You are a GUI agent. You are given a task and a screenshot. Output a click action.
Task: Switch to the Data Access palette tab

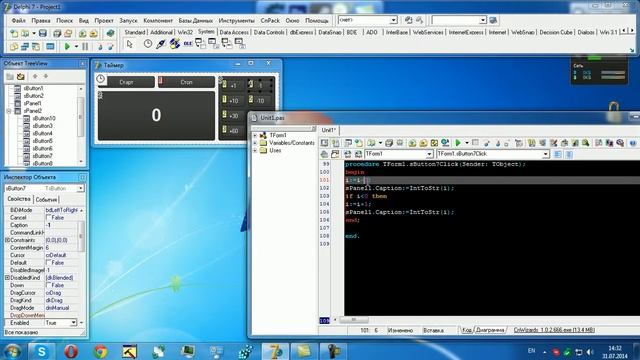click(x=234, y=32)
